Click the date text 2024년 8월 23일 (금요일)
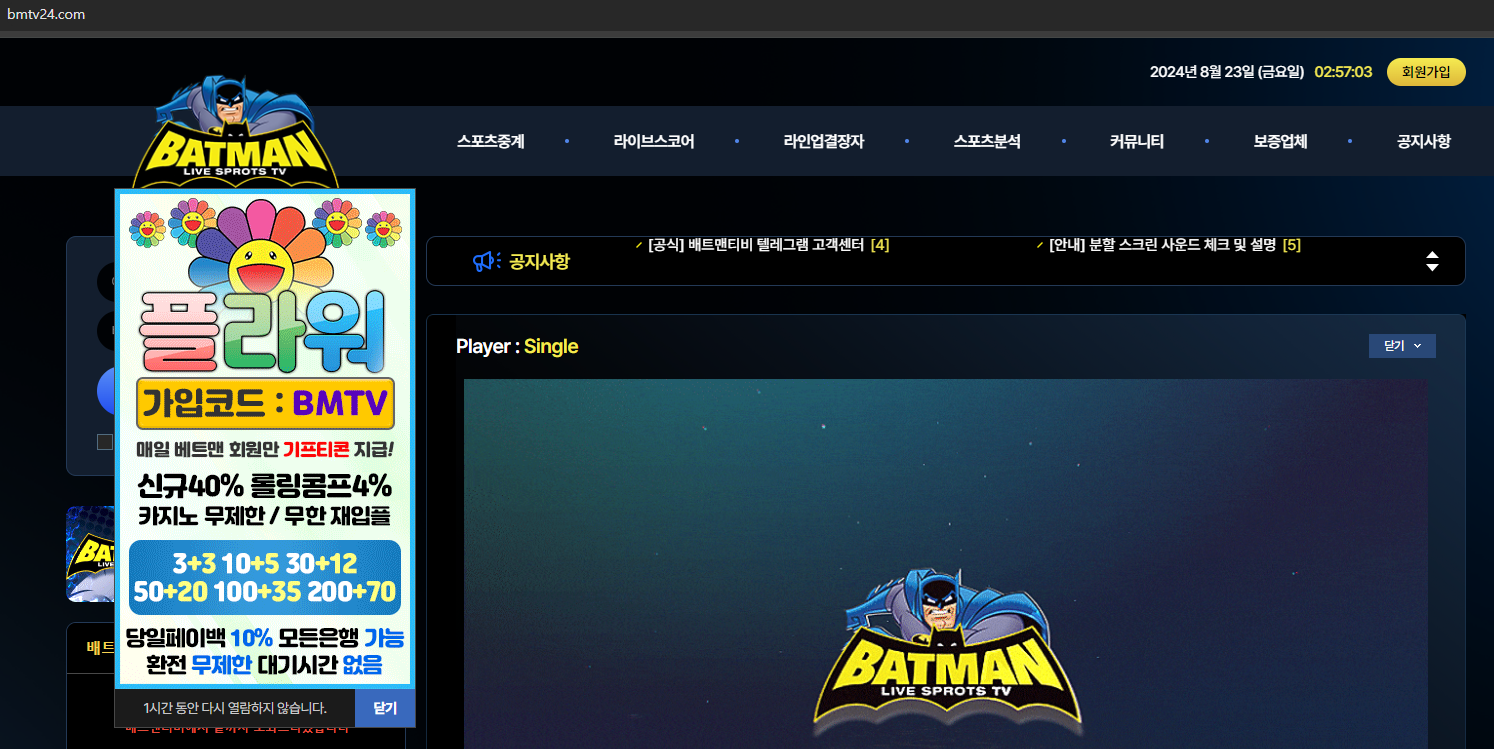This screenshot has height=749, width=1494. (x=1227, y=72)
